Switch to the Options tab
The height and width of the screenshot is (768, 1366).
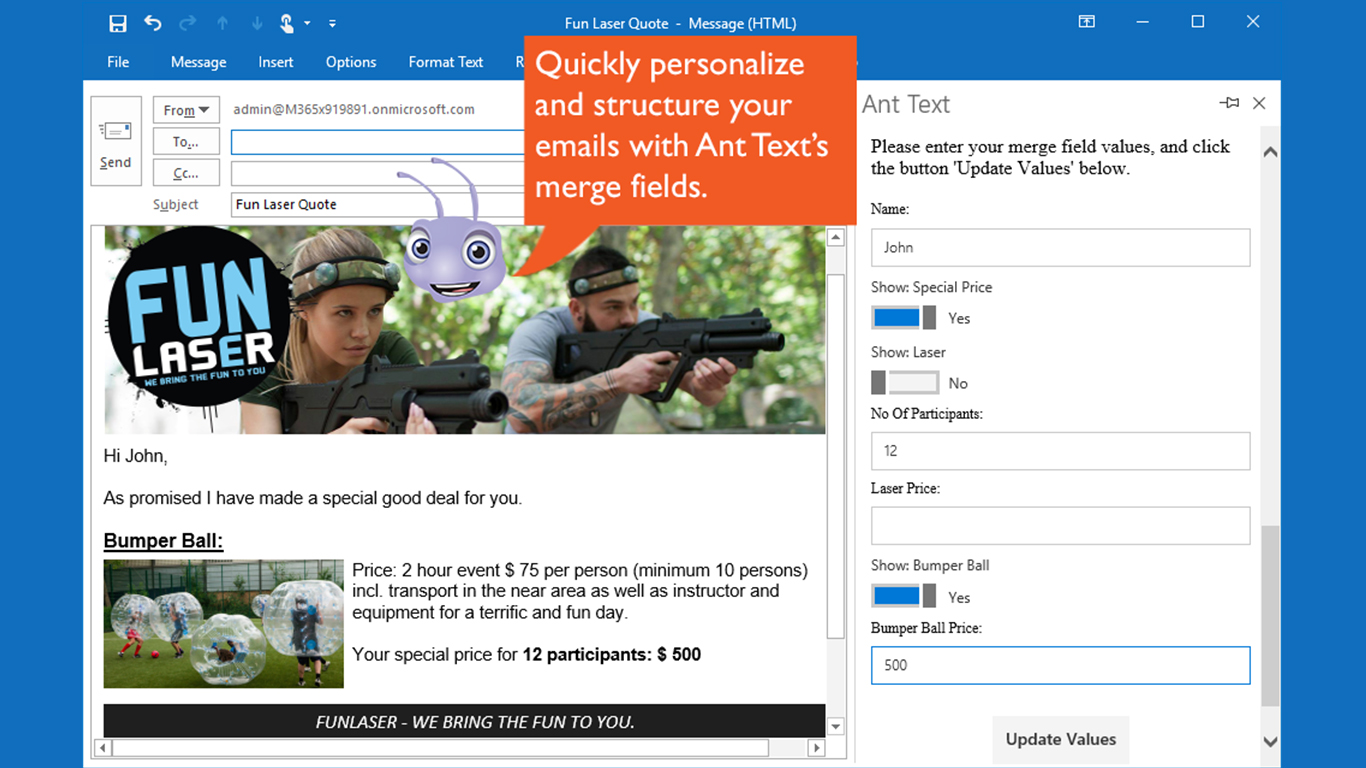(351, 62)
